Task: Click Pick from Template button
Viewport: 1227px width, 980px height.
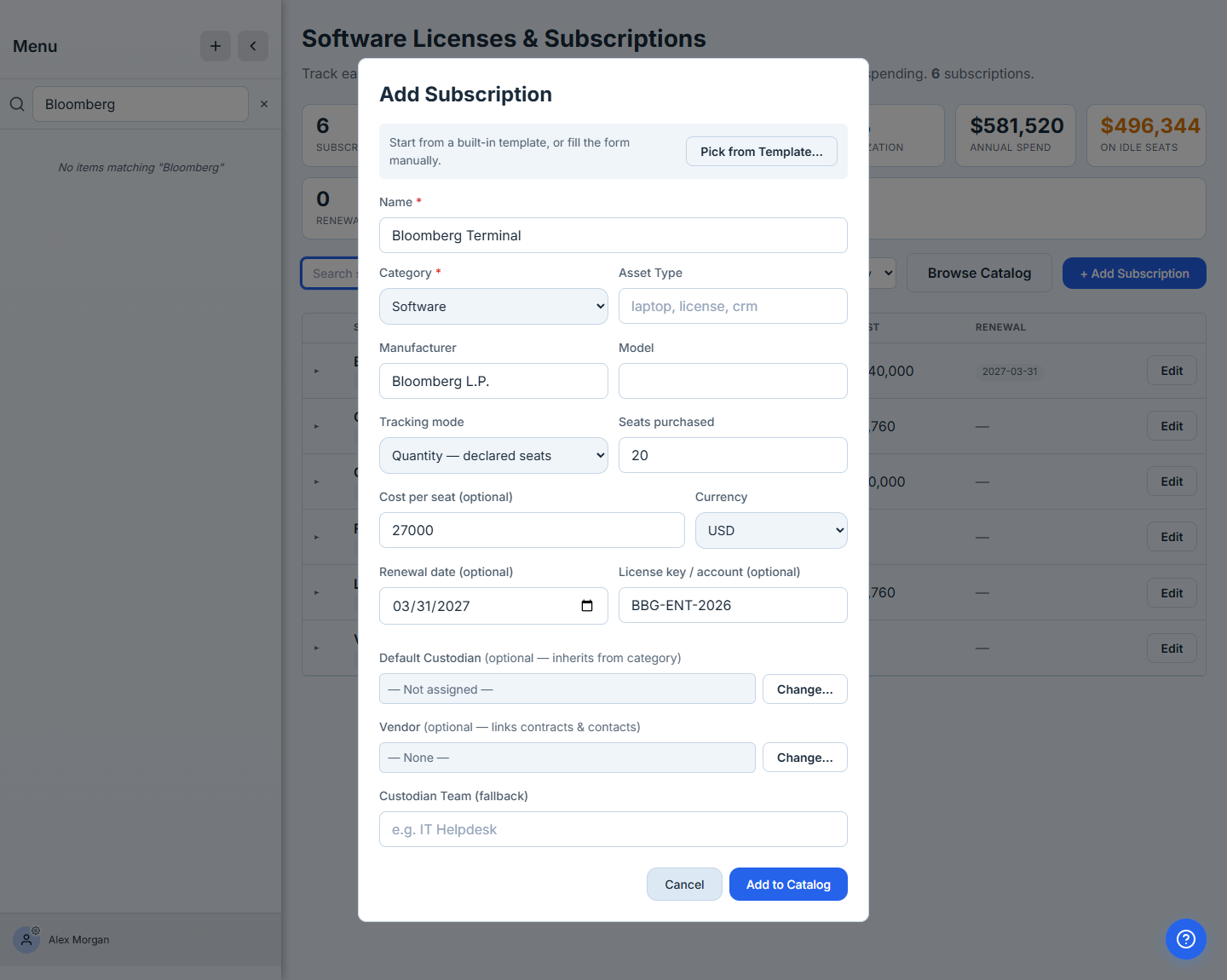Action: pos(762,152)
